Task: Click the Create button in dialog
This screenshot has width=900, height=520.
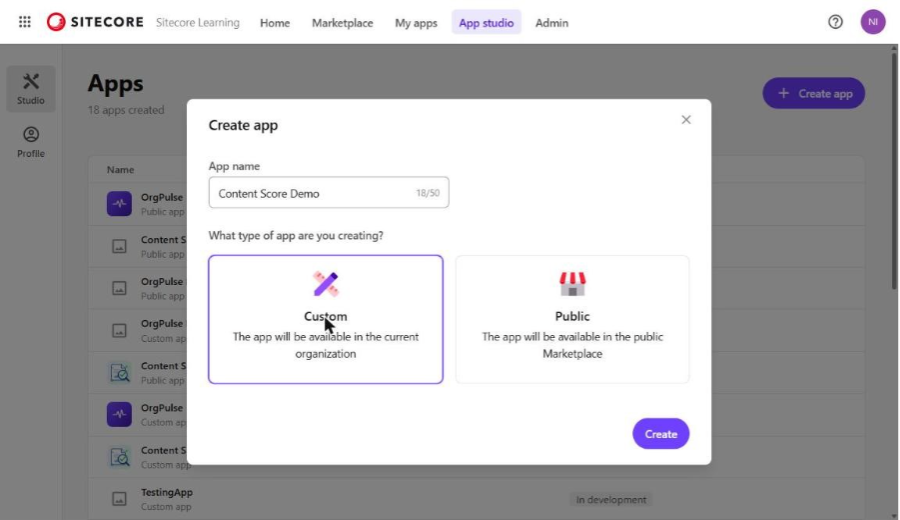Action: coord(661,434)
